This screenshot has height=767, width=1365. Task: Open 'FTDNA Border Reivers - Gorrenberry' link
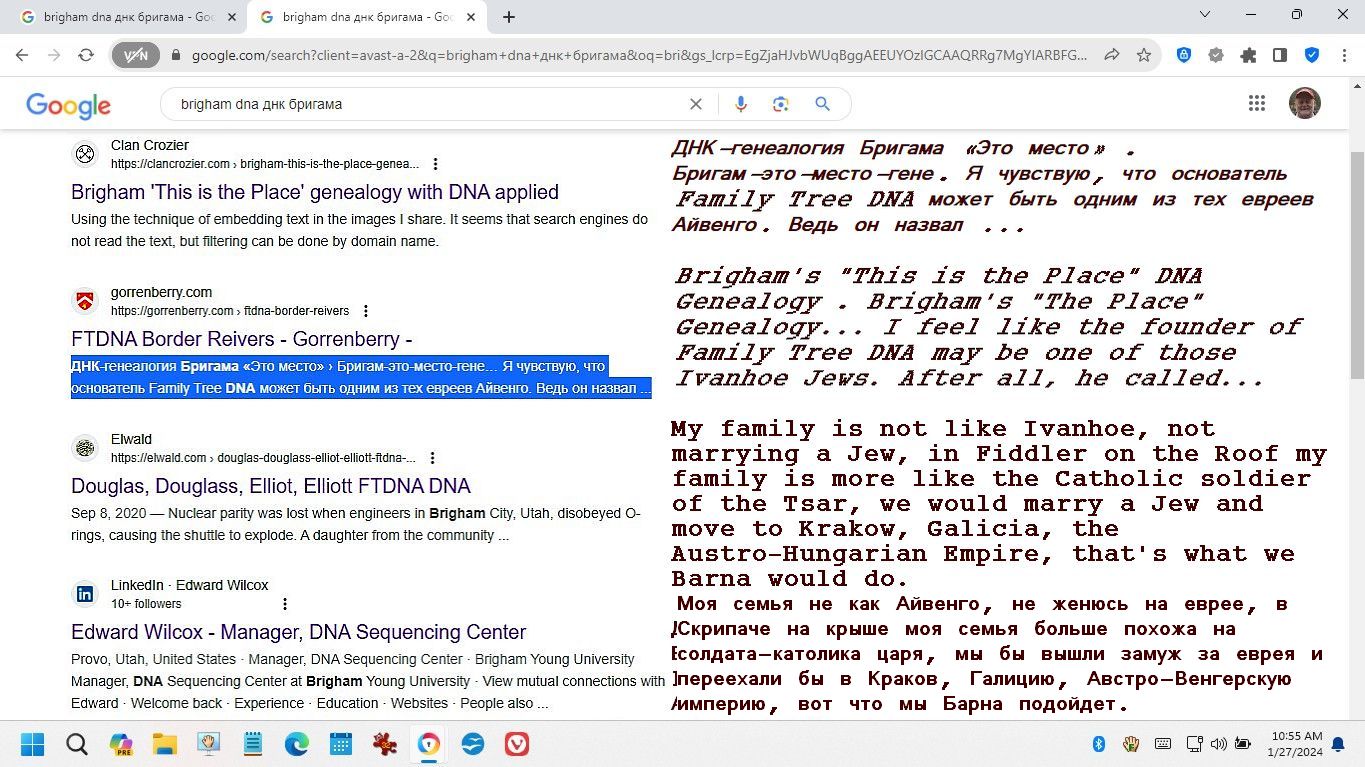241,339
